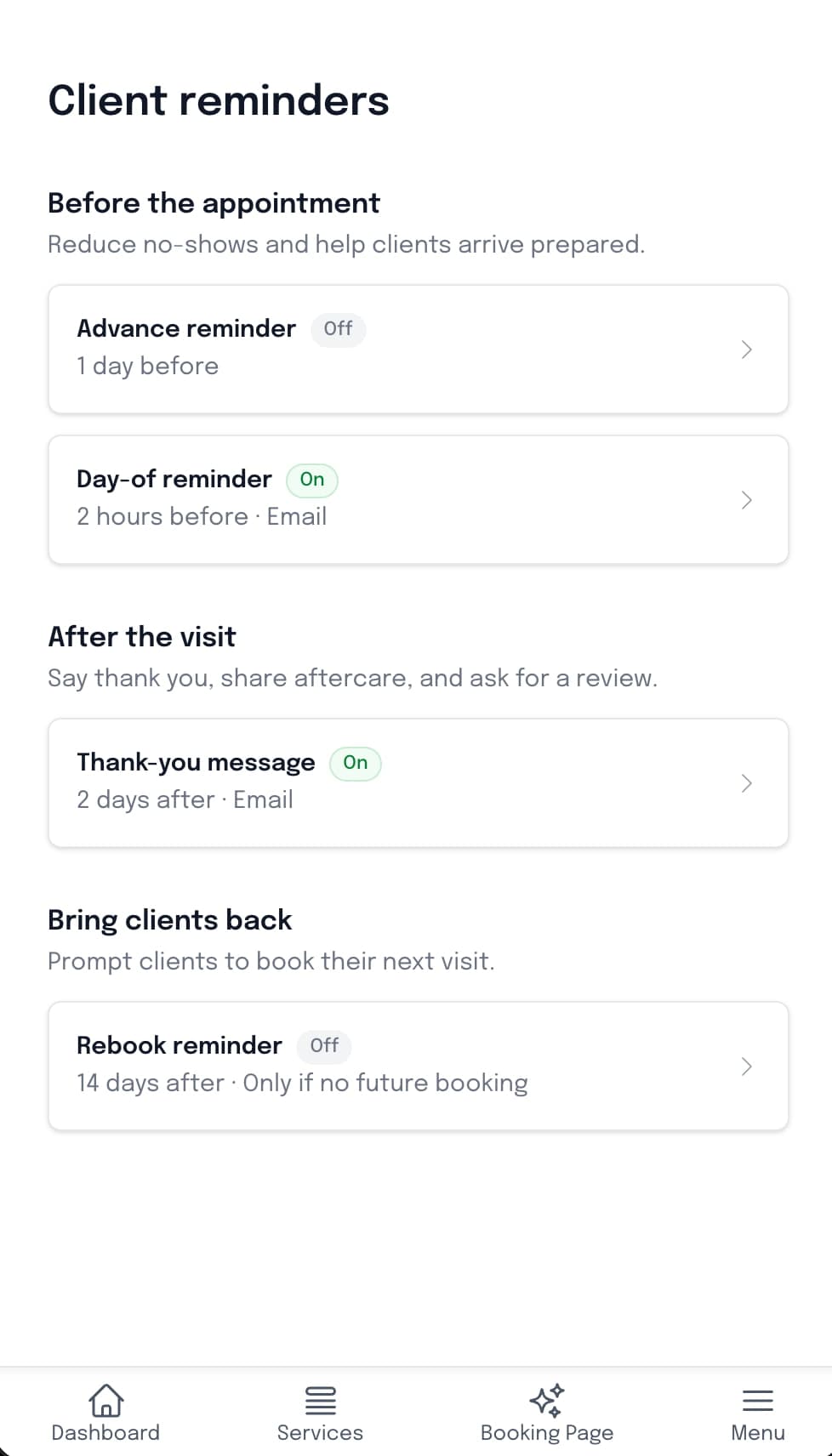Expand the Day-of reminder card chevron

[746, 499]
